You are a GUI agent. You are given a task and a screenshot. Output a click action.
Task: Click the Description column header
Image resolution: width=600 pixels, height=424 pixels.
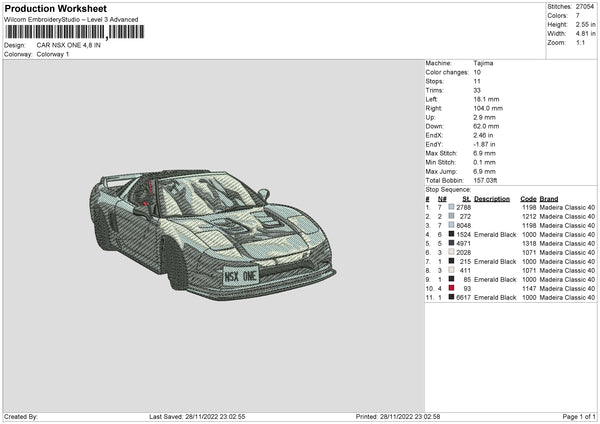tap(492, 198)
